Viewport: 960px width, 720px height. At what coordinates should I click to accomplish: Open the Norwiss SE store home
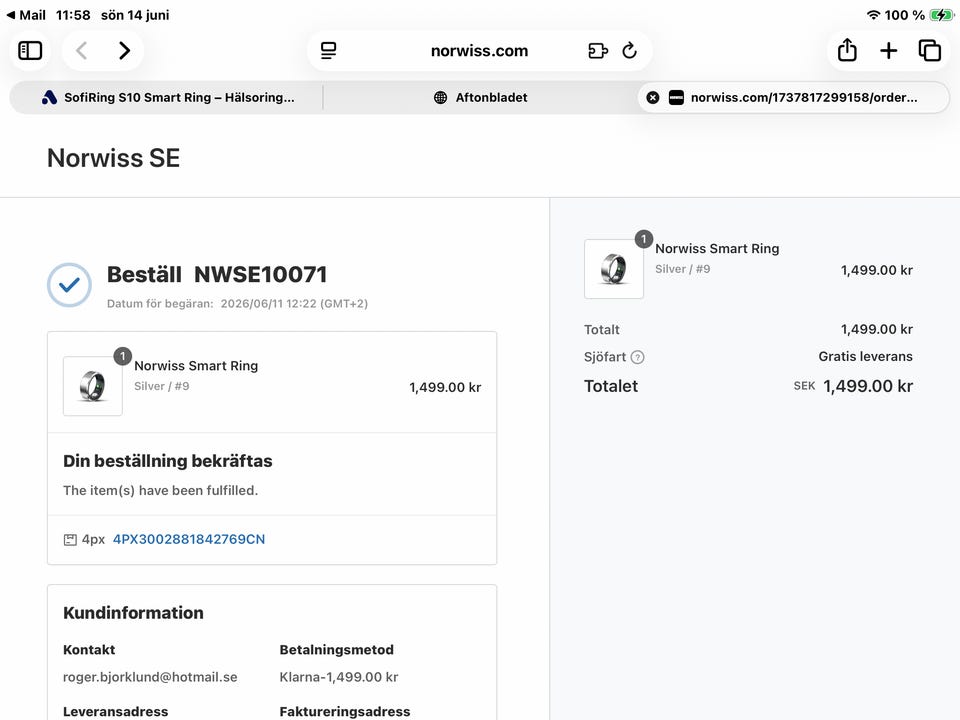point(113,158)
